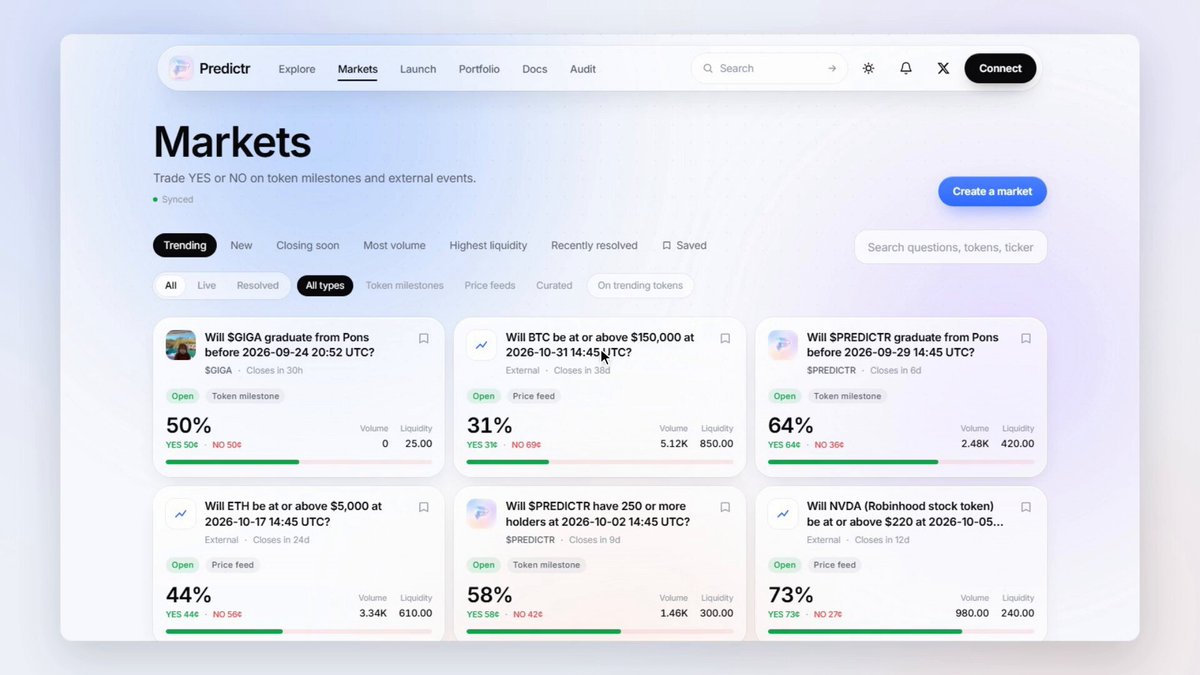Click Price feed tag on BTC card
Viewport: 1200px width, 675px height.
click(534, 396)
